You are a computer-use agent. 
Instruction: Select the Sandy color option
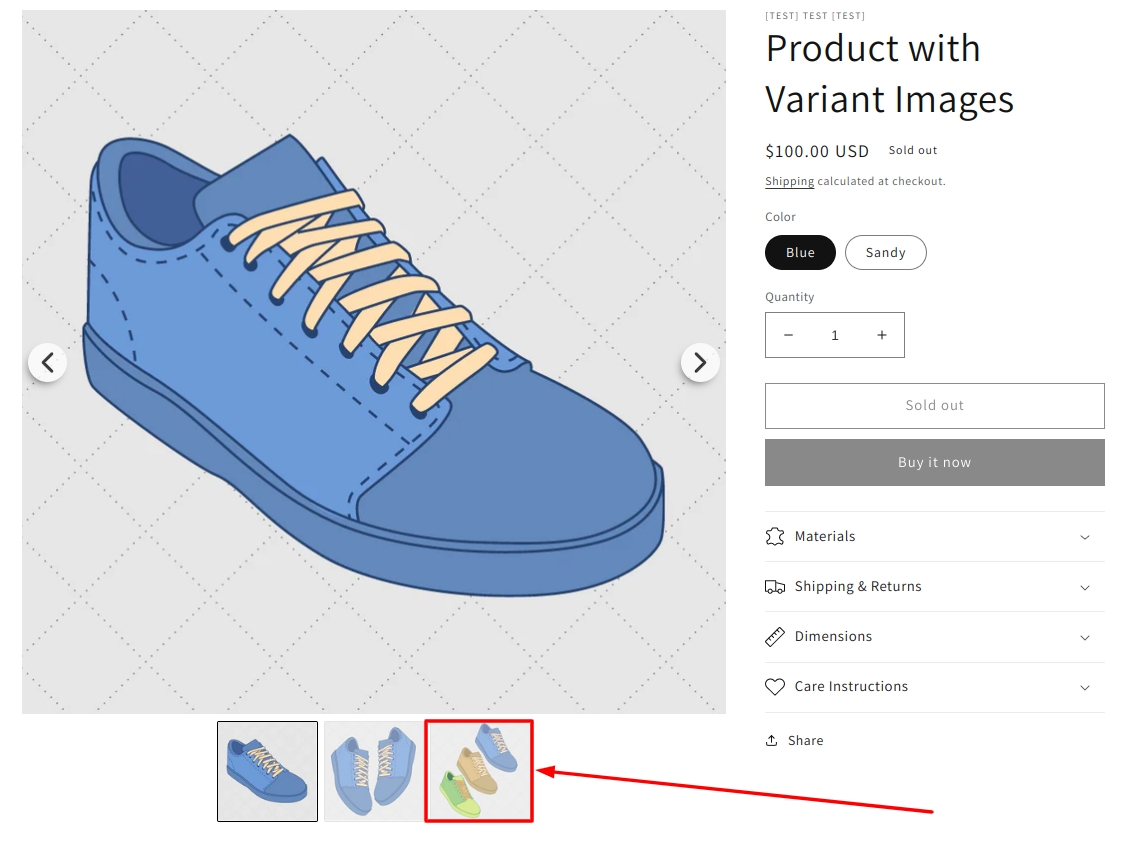885,253
